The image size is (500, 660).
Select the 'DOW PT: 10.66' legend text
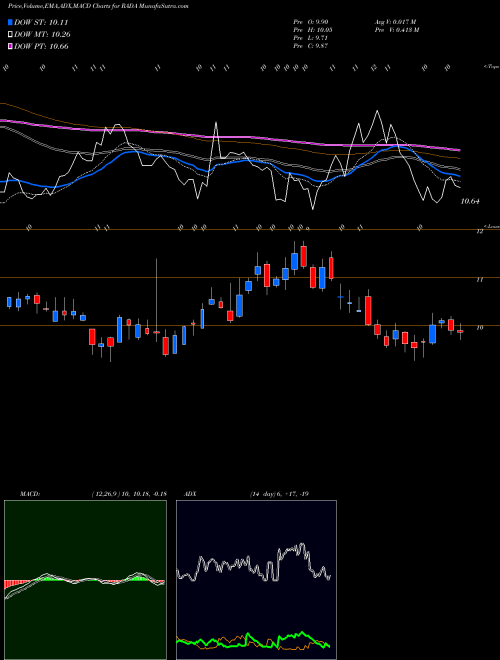coord(41,46)
